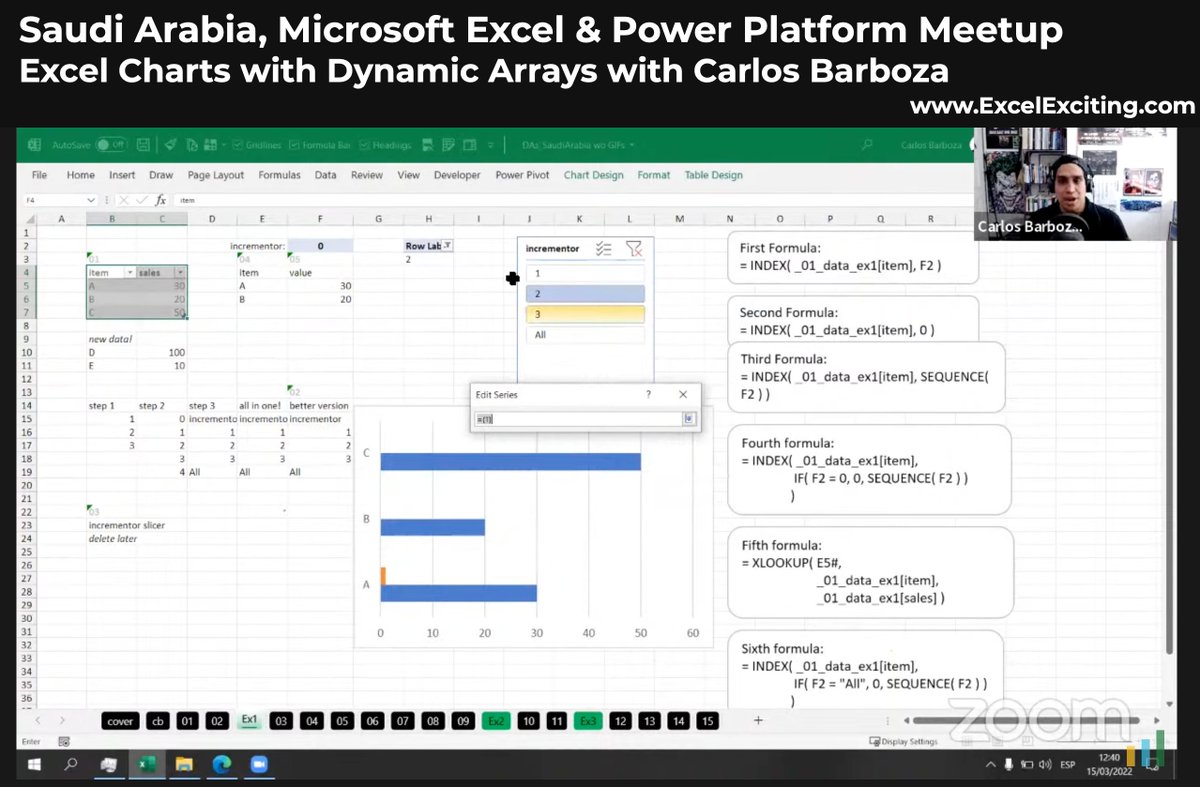Viewport: 1200px width, 787px height.
Task: Click the copy/paste icon in quick access toolbar
Action: 192,145
